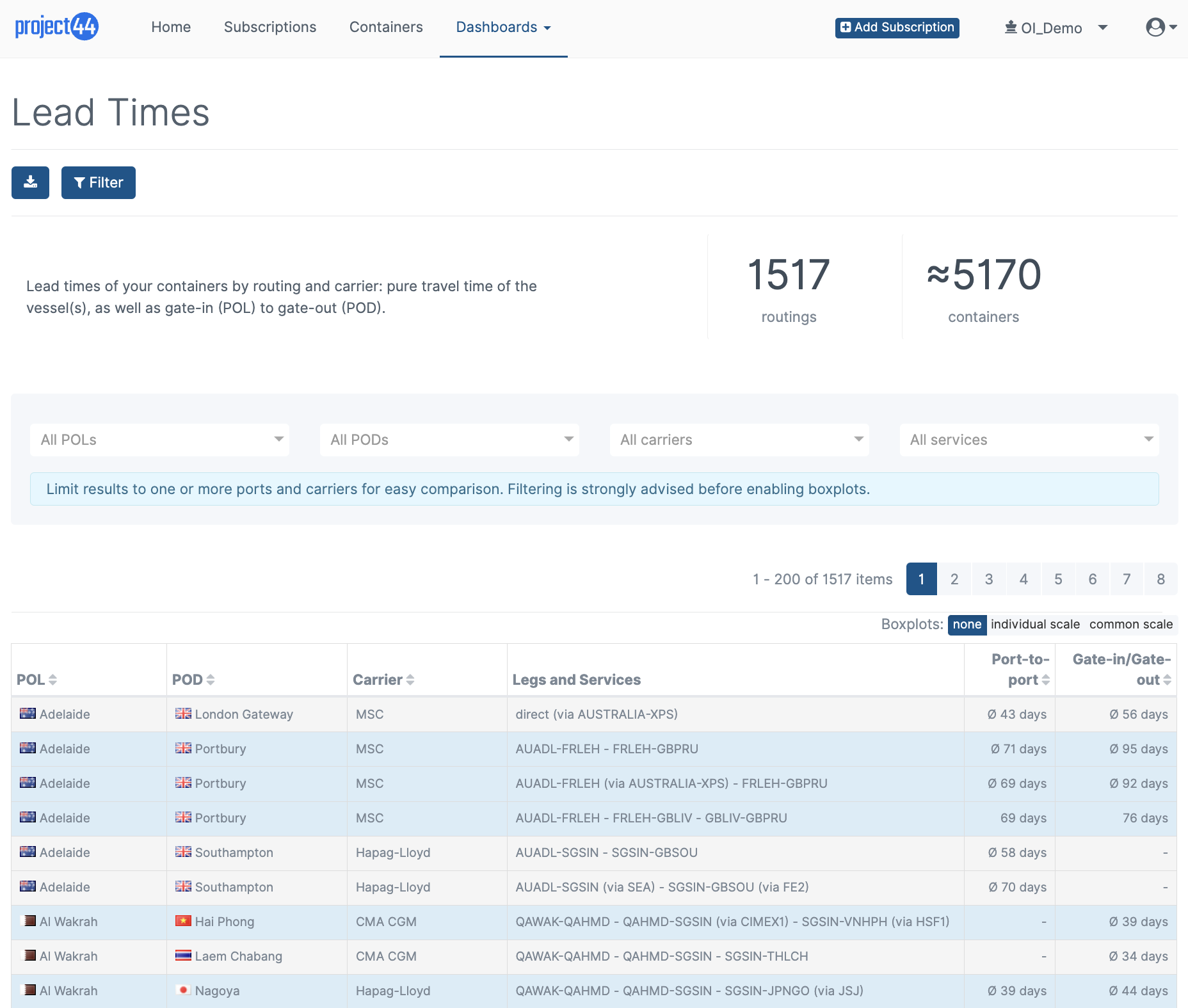Click the Vietnam flag beside Hai Phong
The width and height of the screenshot is (1188, 1008).
[183, 921]
